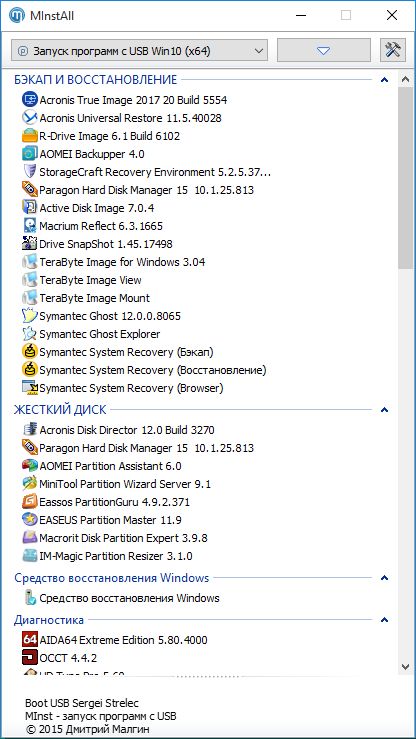The width and height of the screenshot is (416, 739).
Task: Select the Macrium Reflect 6.3.1665 label
Action: coord(101,226)
